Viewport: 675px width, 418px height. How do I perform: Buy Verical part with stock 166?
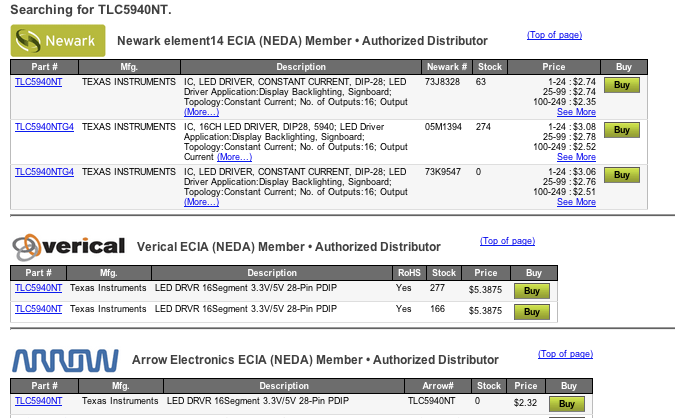[532, 312]
